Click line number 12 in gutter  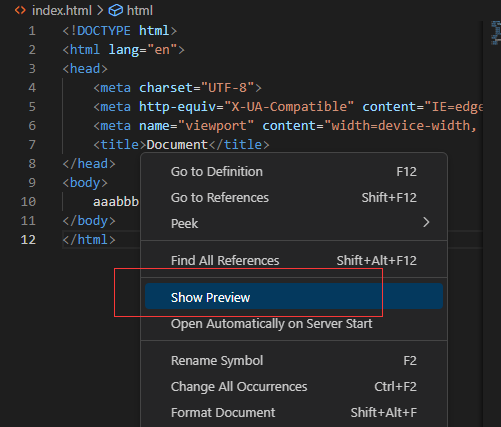tap(28, 240)
